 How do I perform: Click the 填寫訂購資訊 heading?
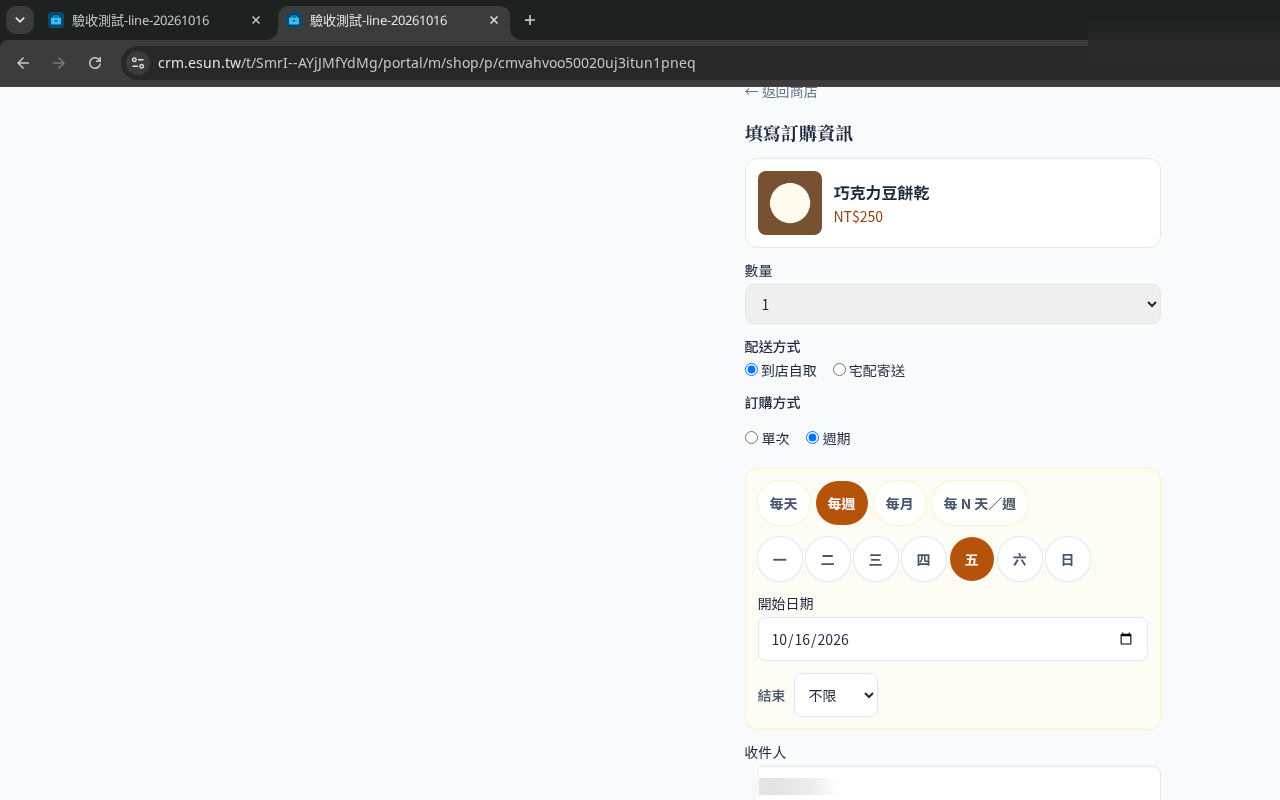[x=799, y=133]
